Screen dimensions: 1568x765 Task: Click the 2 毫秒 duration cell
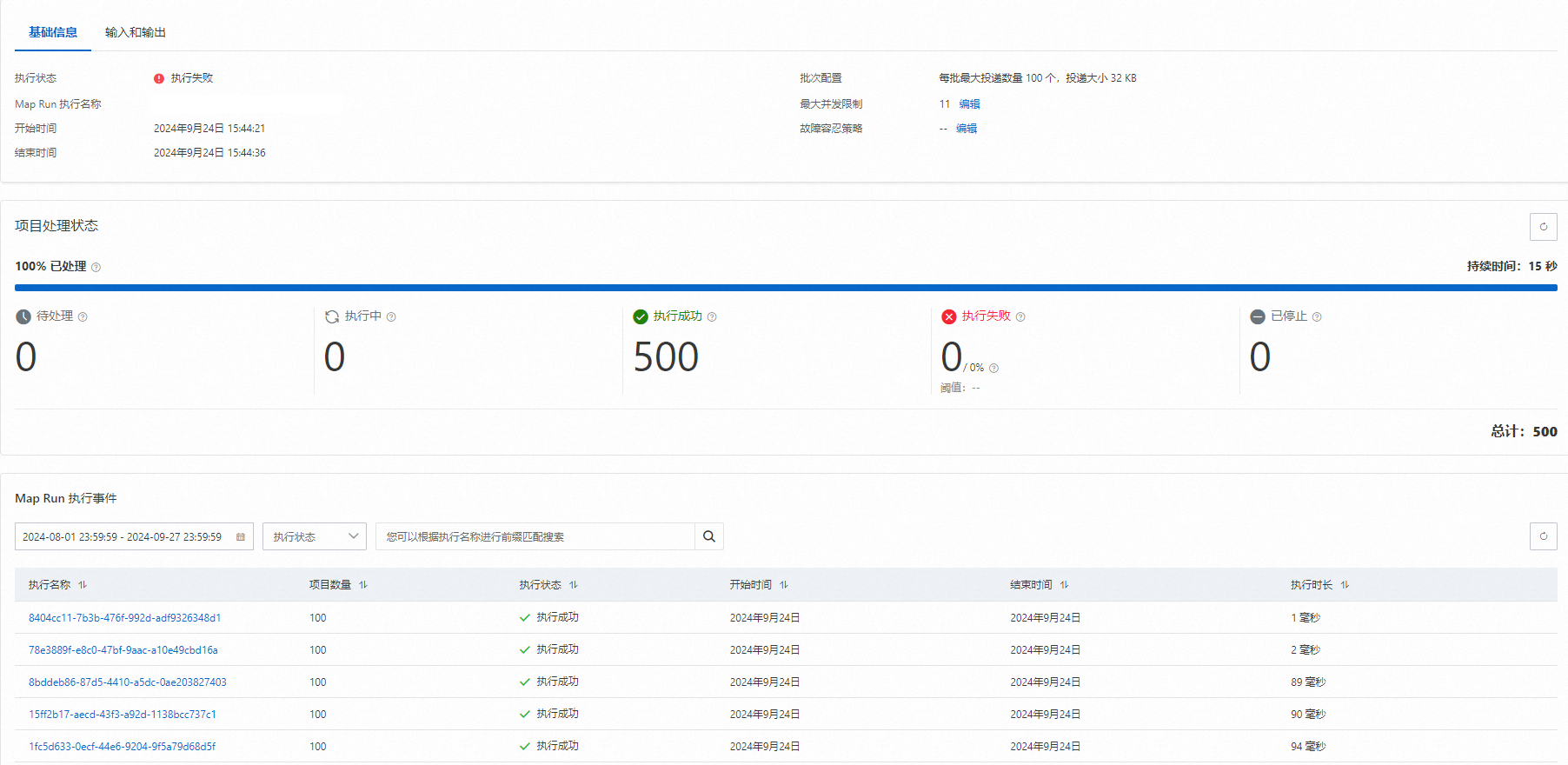tap(1306, 650)
